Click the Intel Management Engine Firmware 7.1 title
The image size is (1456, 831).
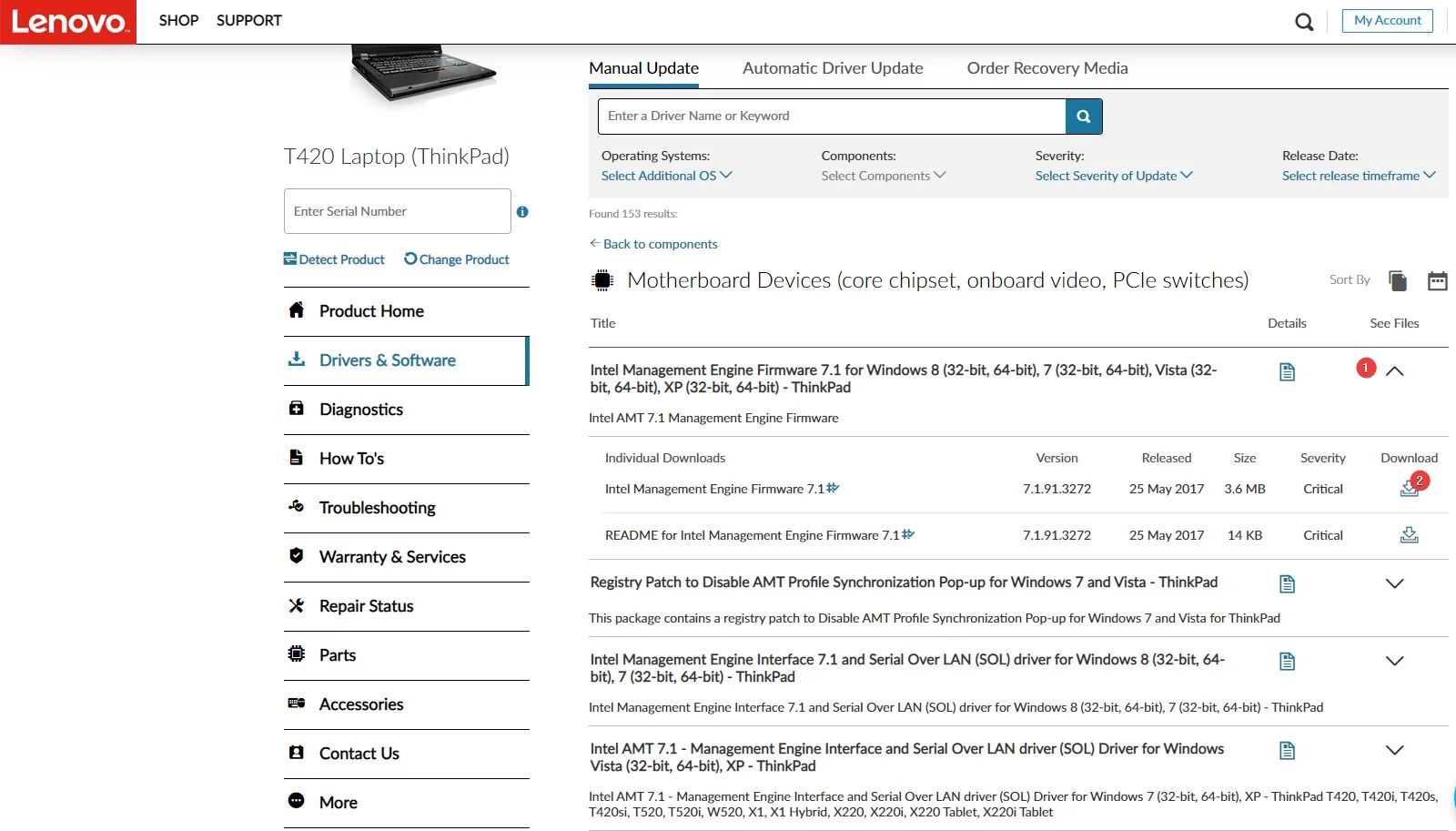coord(903,379)
